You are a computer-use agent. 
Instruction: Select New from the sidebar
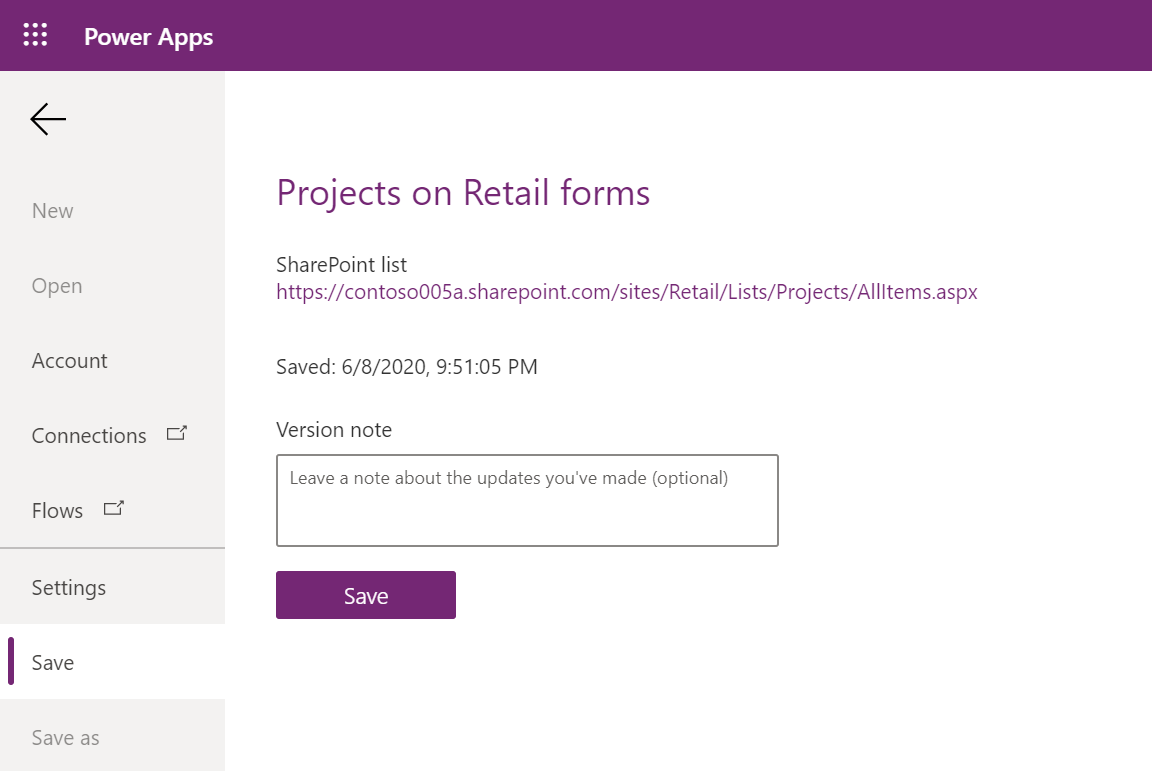tap(52, 210)
